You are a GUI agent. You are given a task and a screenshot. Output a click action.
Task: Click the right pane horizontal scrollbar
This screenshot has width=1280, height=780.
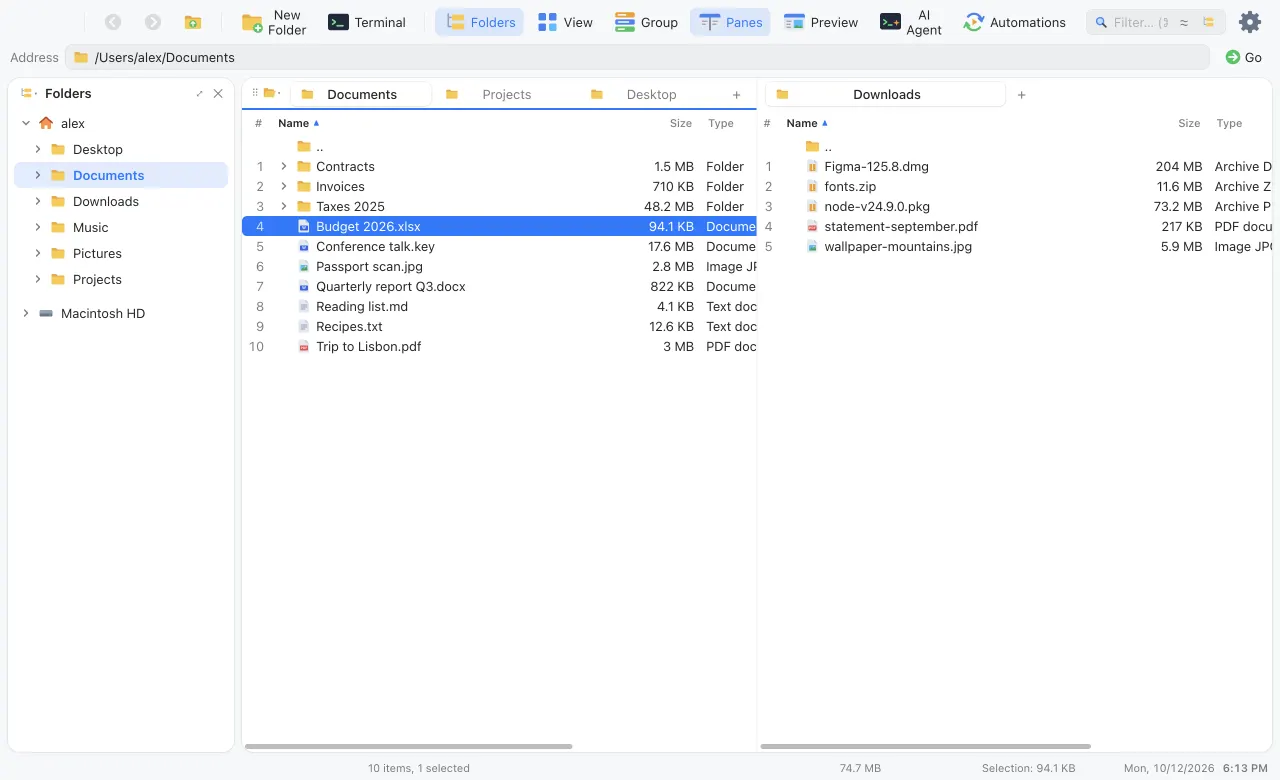pos(925,746)
